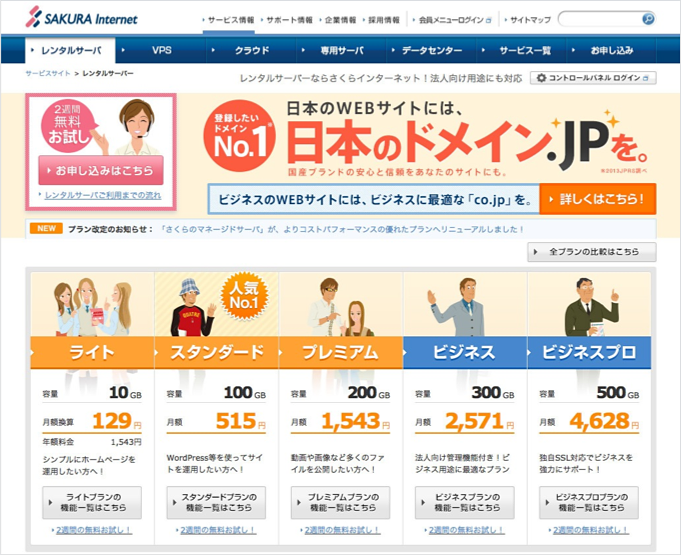Click the 2,571円 monthly price
This screenshot has width=681, height=555.
(x=480, y=421)
